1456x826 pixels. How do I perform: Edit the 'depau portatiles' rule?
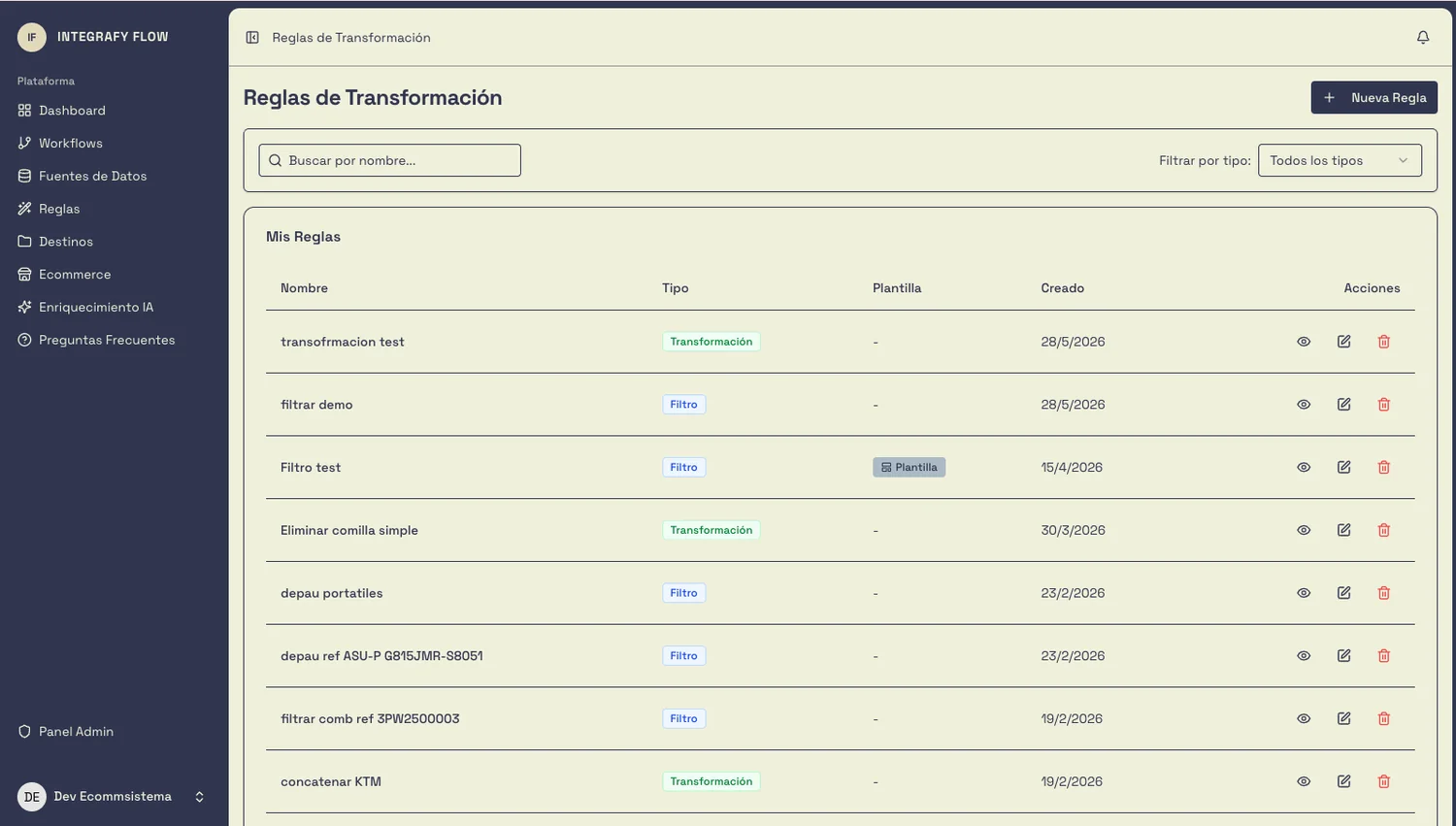click(x=1344, y=593)
